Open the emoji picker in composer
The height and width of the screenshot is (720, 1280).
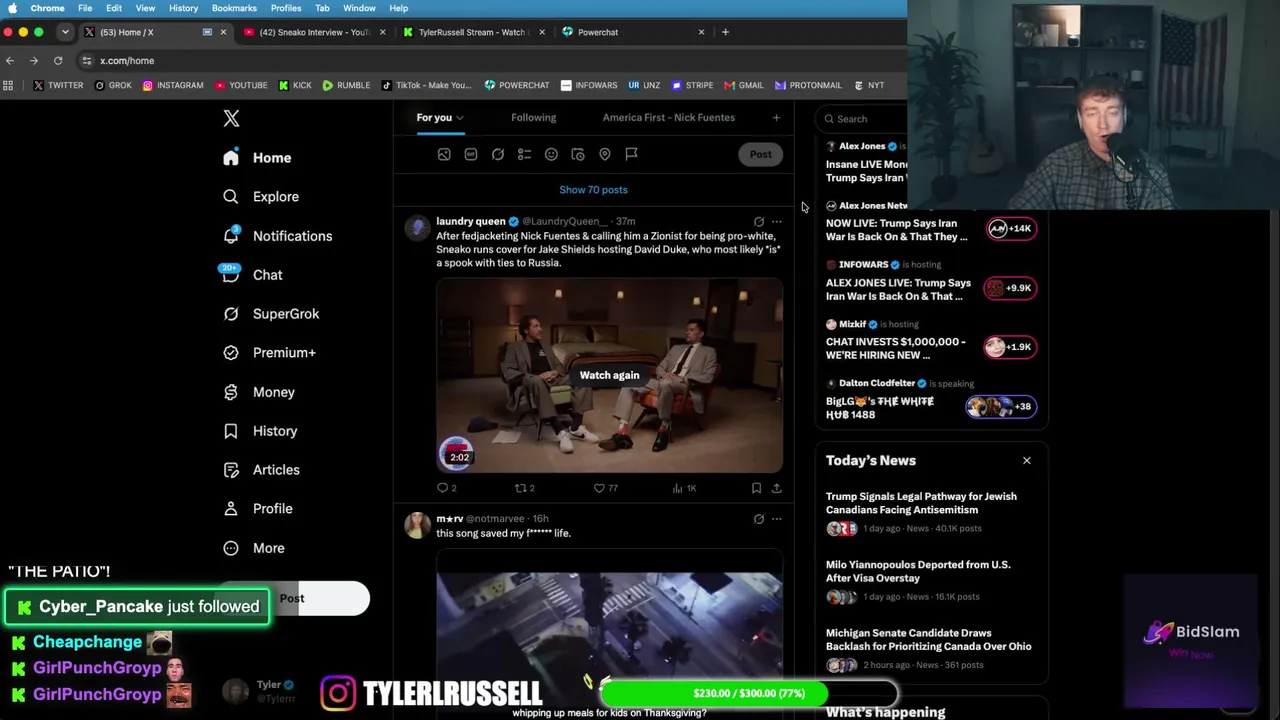point(551,154)
